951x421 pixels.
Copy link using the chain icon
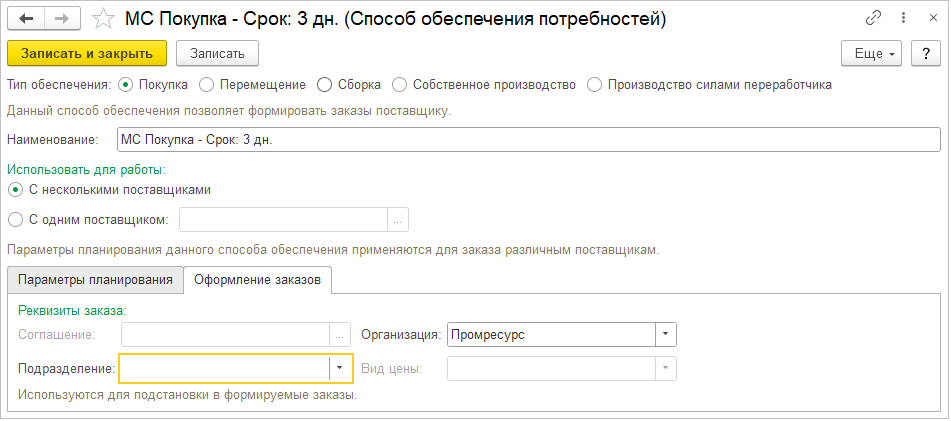coord(873,19)
